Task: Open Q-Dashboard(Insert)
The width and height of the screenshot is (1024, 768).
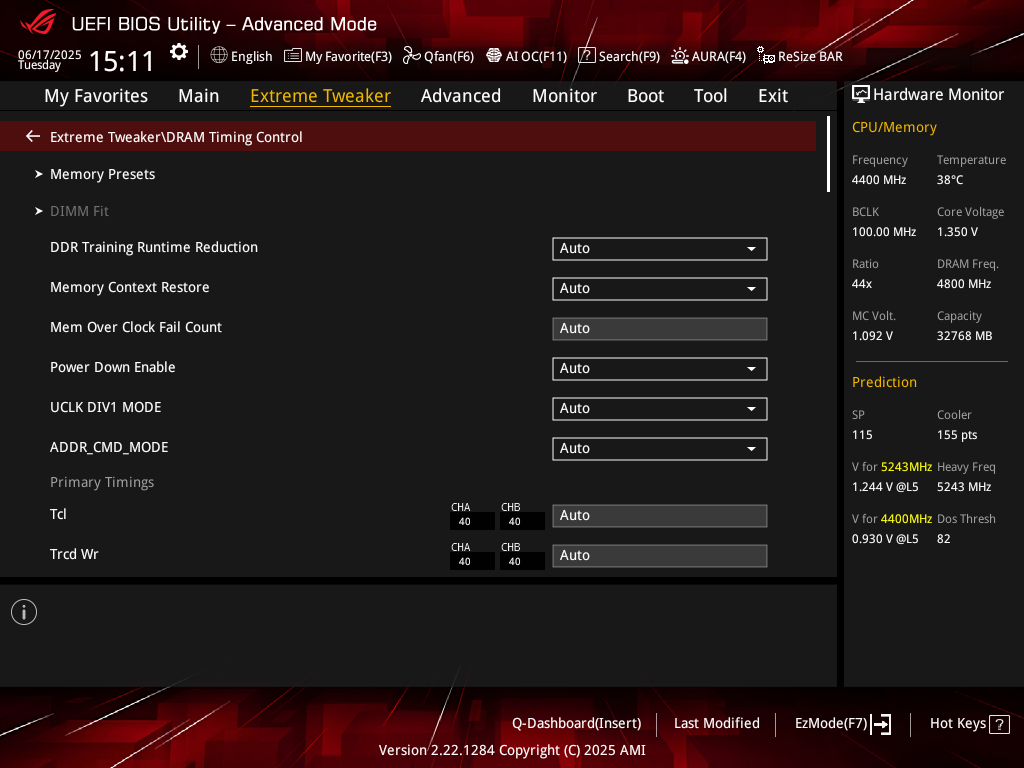Action: coord(577,723)
